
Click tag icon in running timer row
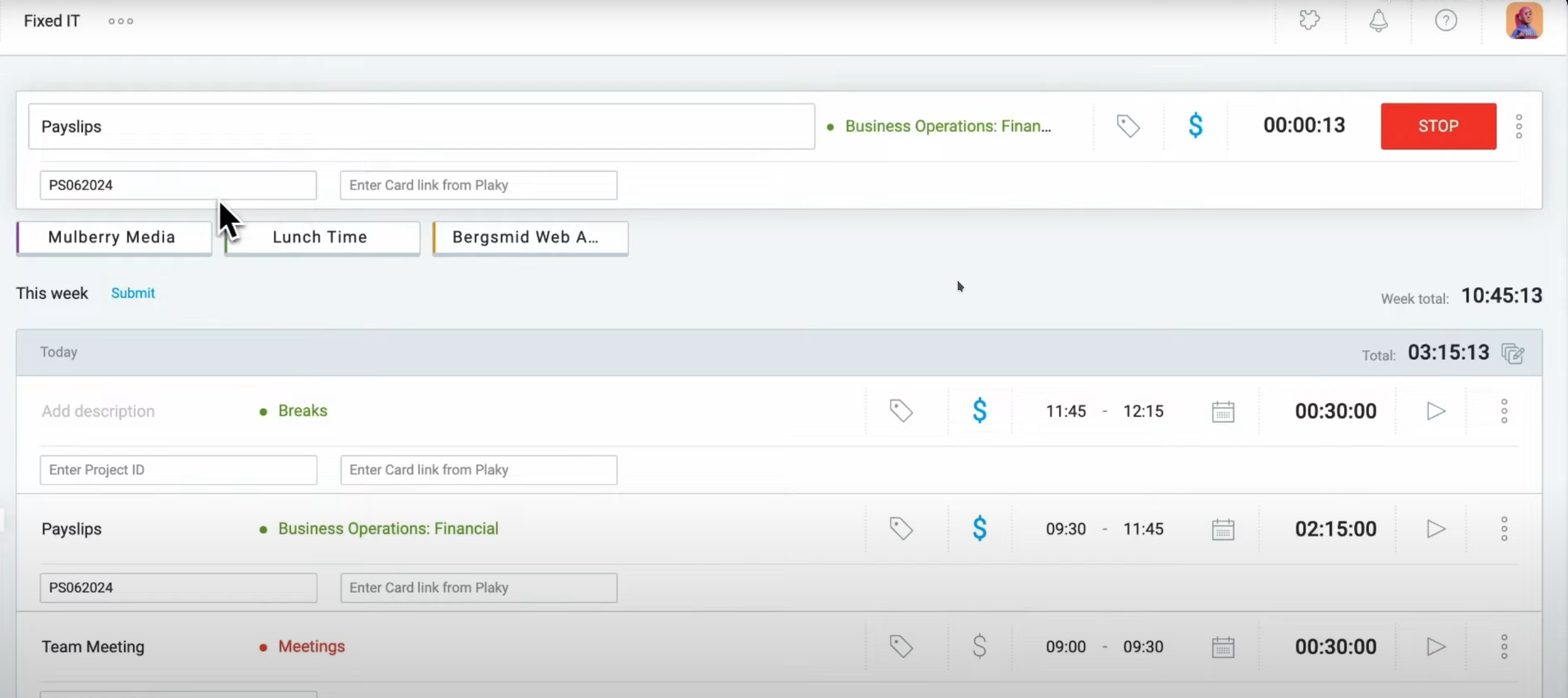(1128, 126)
